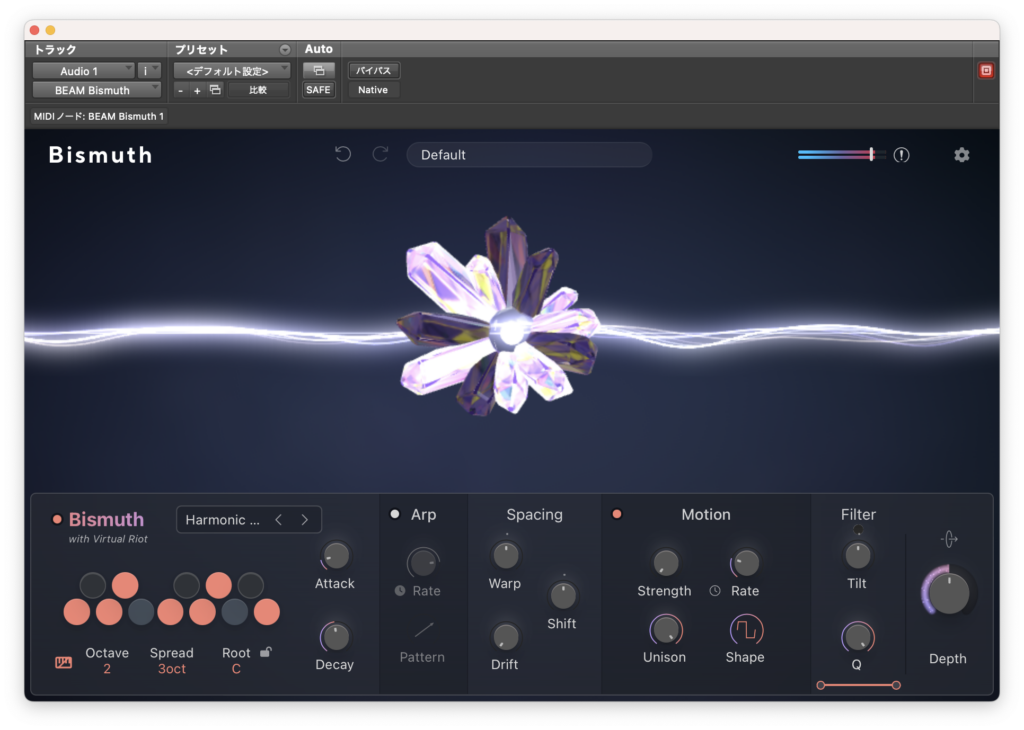1024x730 pixels.
Task: Click the Motion Rate clock sync icon
Action: pos(715,591)
